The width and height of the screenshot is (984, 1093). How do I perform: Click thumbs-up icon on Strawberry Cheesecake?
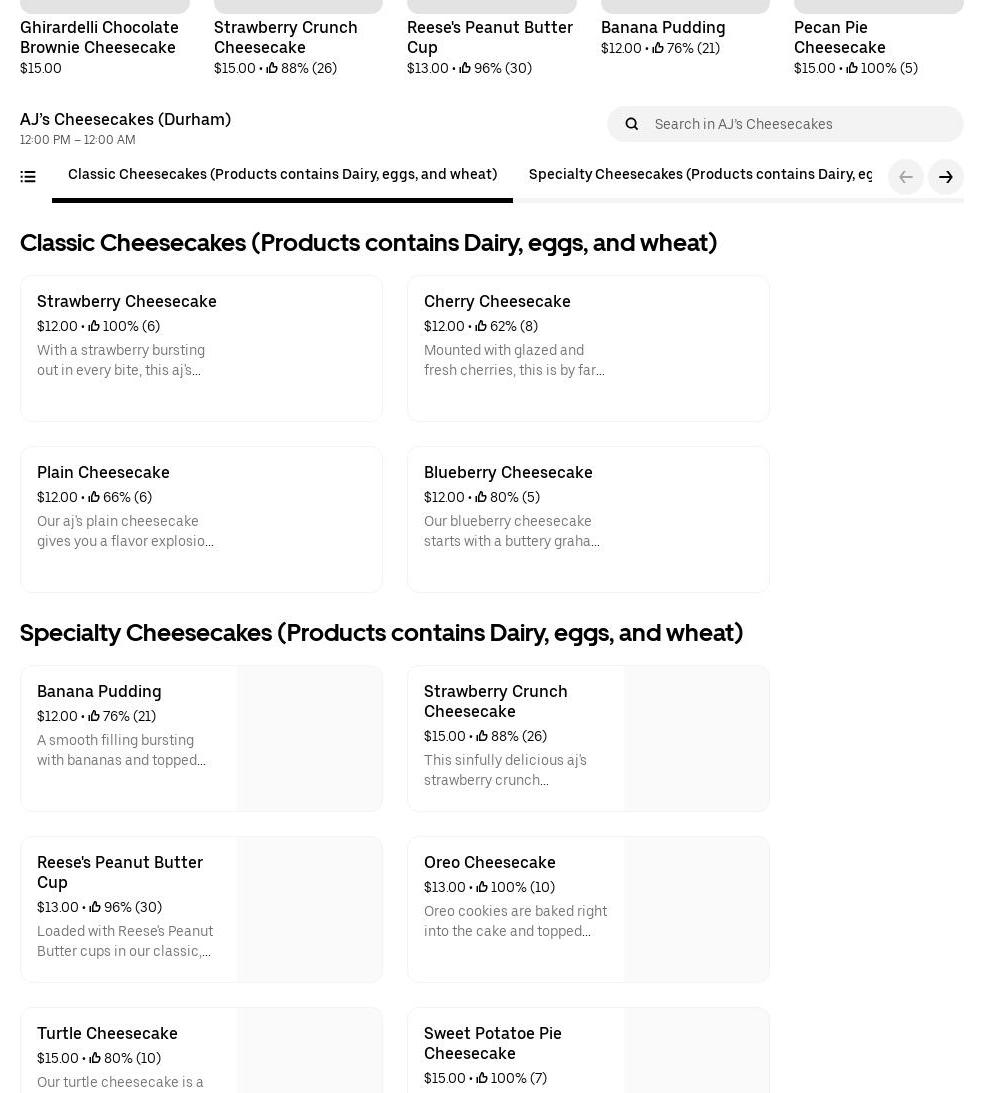click(94, 326)
